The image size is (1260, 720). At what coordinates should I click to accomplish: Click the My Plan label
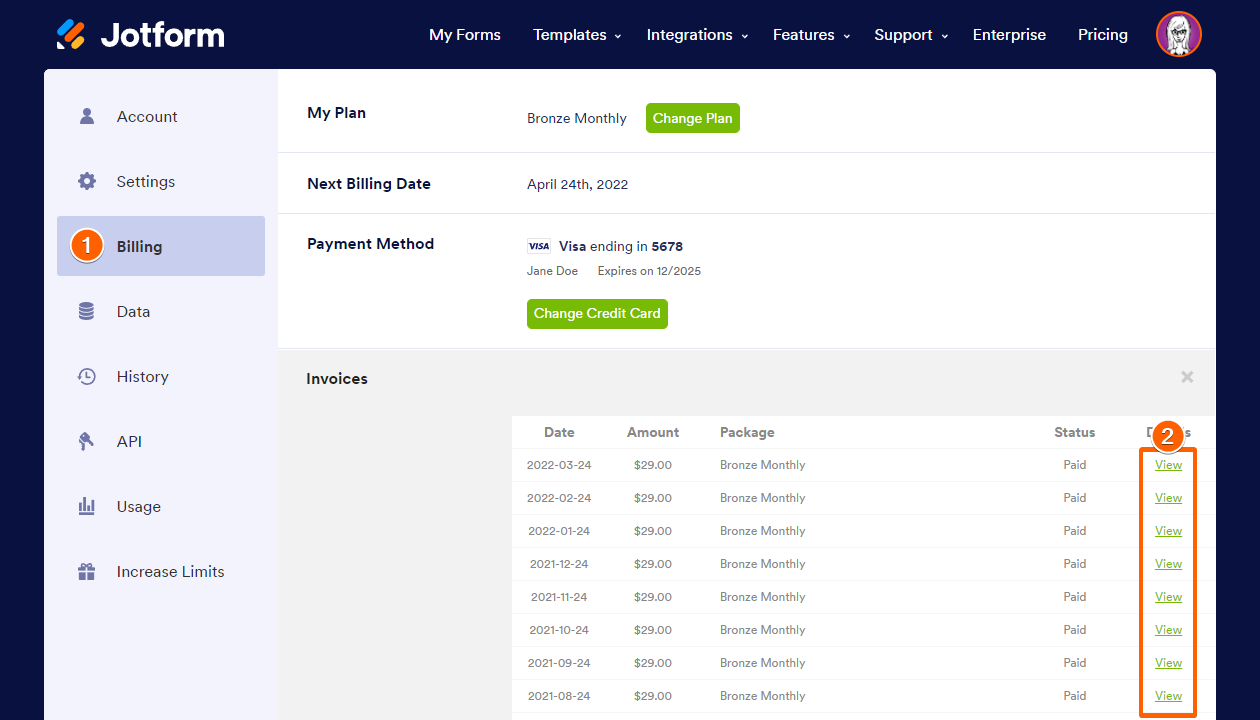point(336,113)
